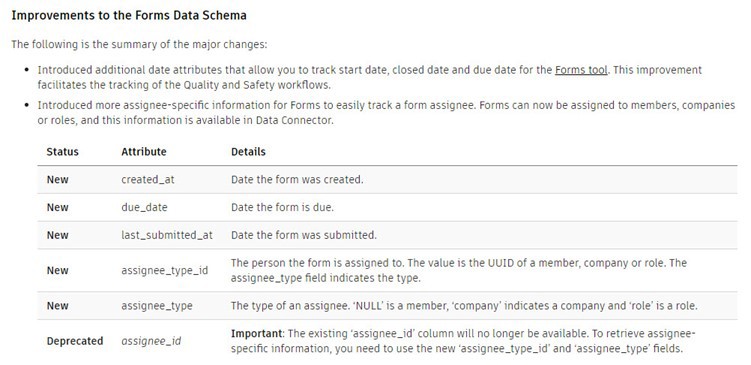Select the created_at attribute cell
751x365 pixels.
(x=148, y=180)
